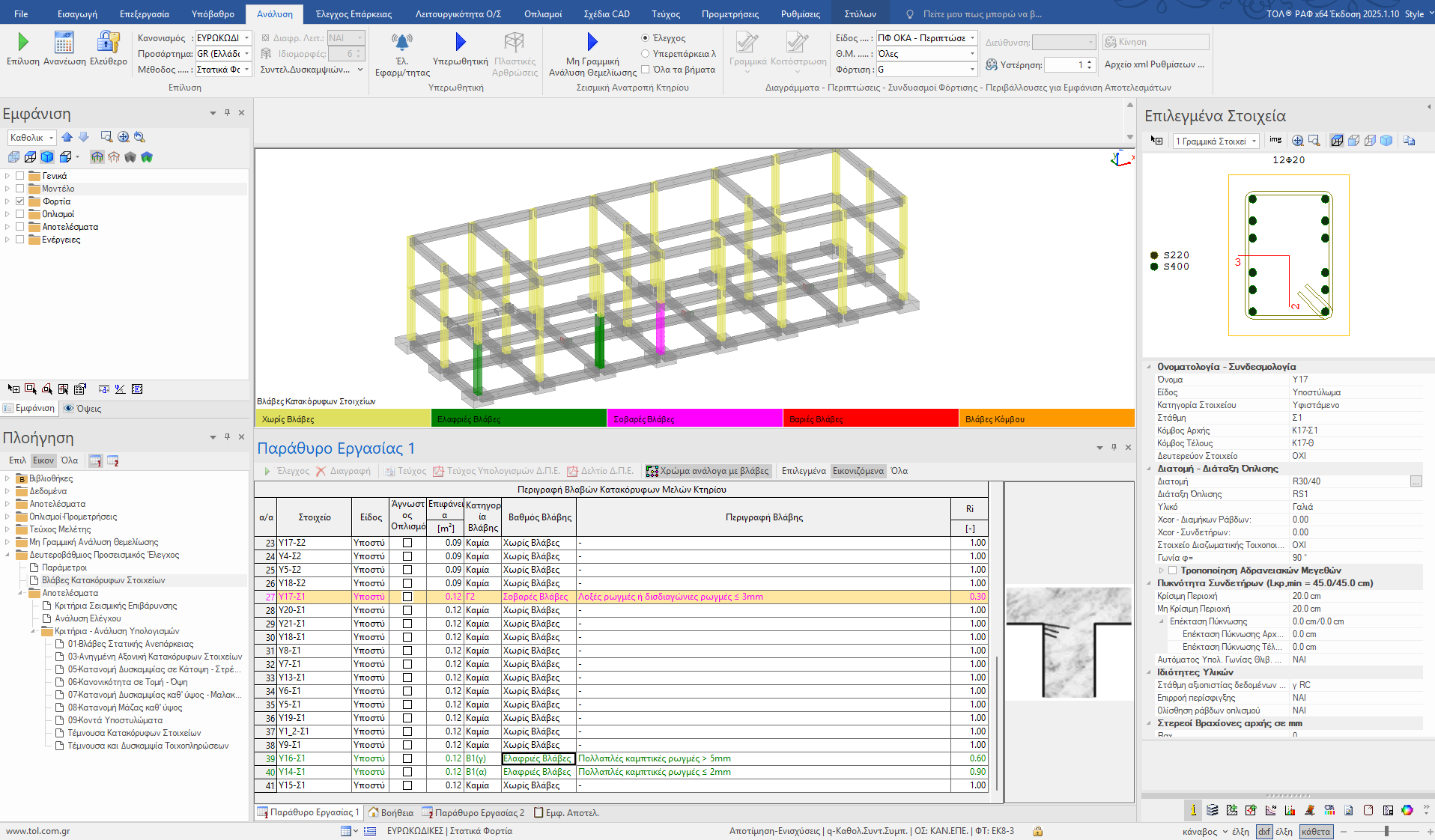This screenshot has width=1435, height=840.
Task: Open the Ανανέωση calculator icon
Action: pos(64,43)
